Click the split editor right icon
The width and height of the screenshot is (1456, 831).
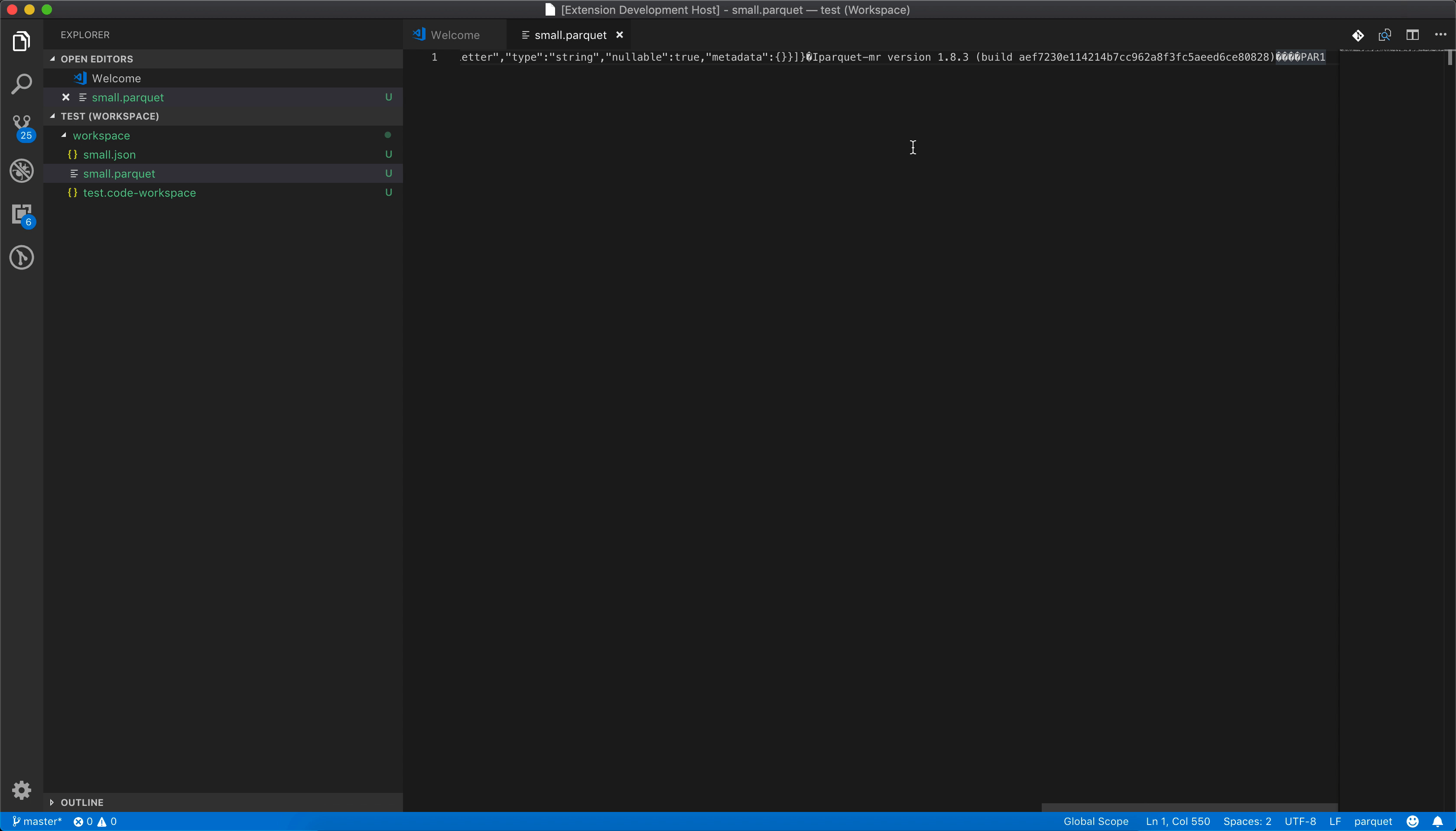pyautogui.click(x=1412, y=35)
